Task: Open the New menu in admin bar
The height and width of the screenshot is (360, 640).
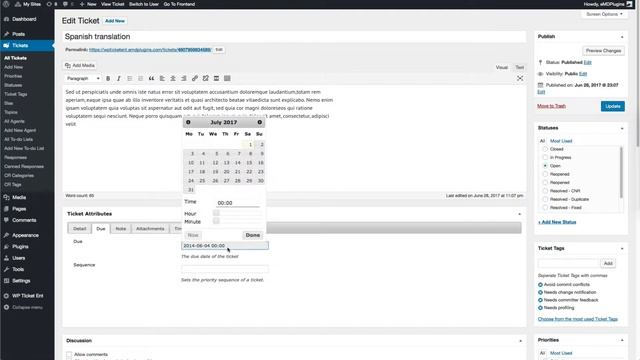Action: [x=88, y=4]
